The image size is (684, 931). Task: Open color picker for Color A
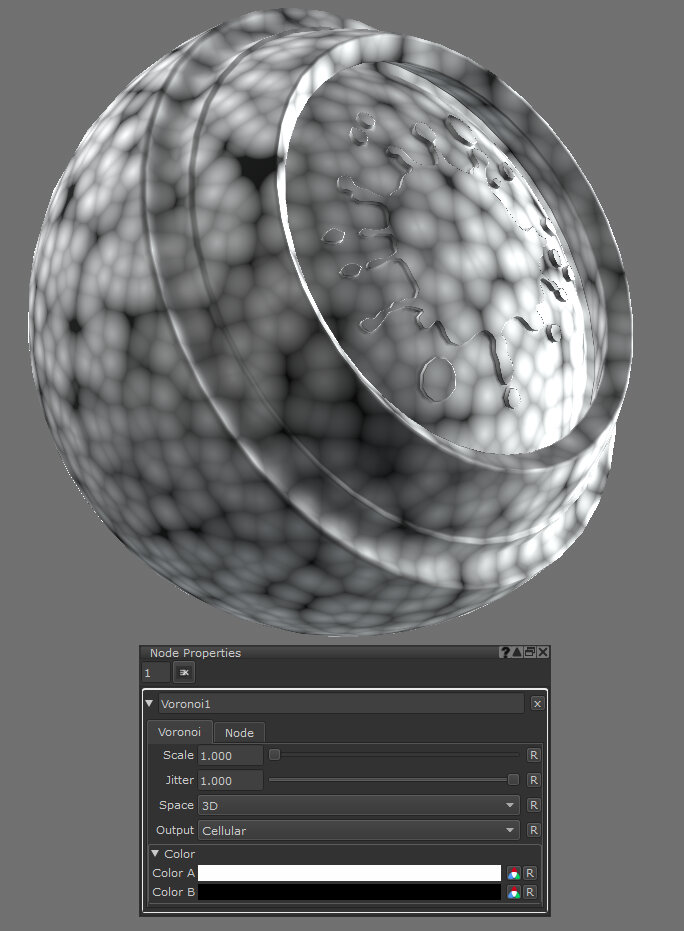pos(513,873)
